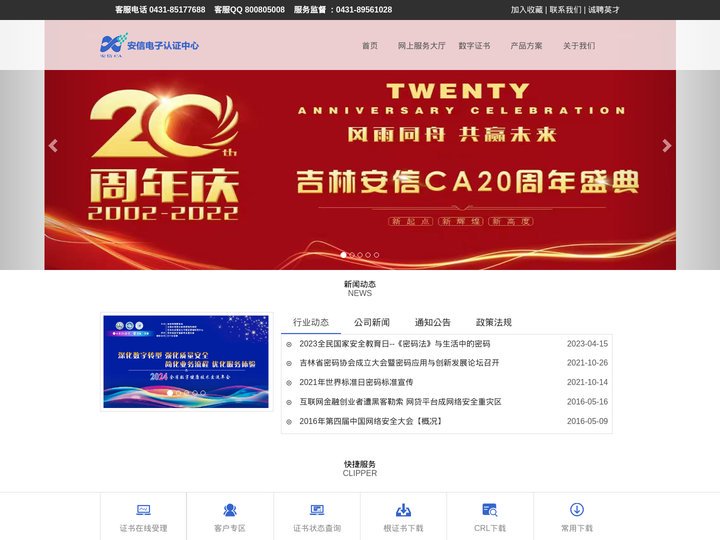Open the 证书状态查询 icon
The width and height of the screenshot is (720, 540).
tap(317, 510)
